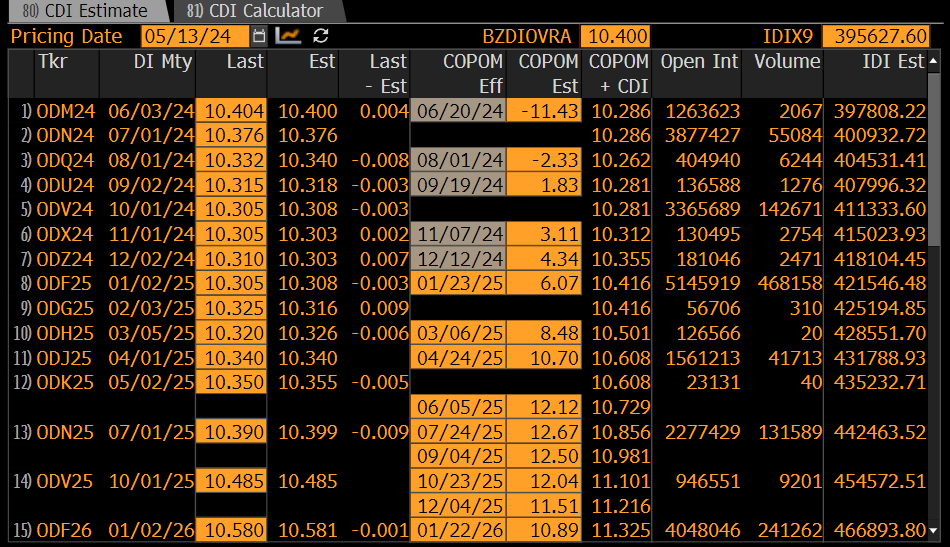Sort by the Volume column header

(787, 62)
